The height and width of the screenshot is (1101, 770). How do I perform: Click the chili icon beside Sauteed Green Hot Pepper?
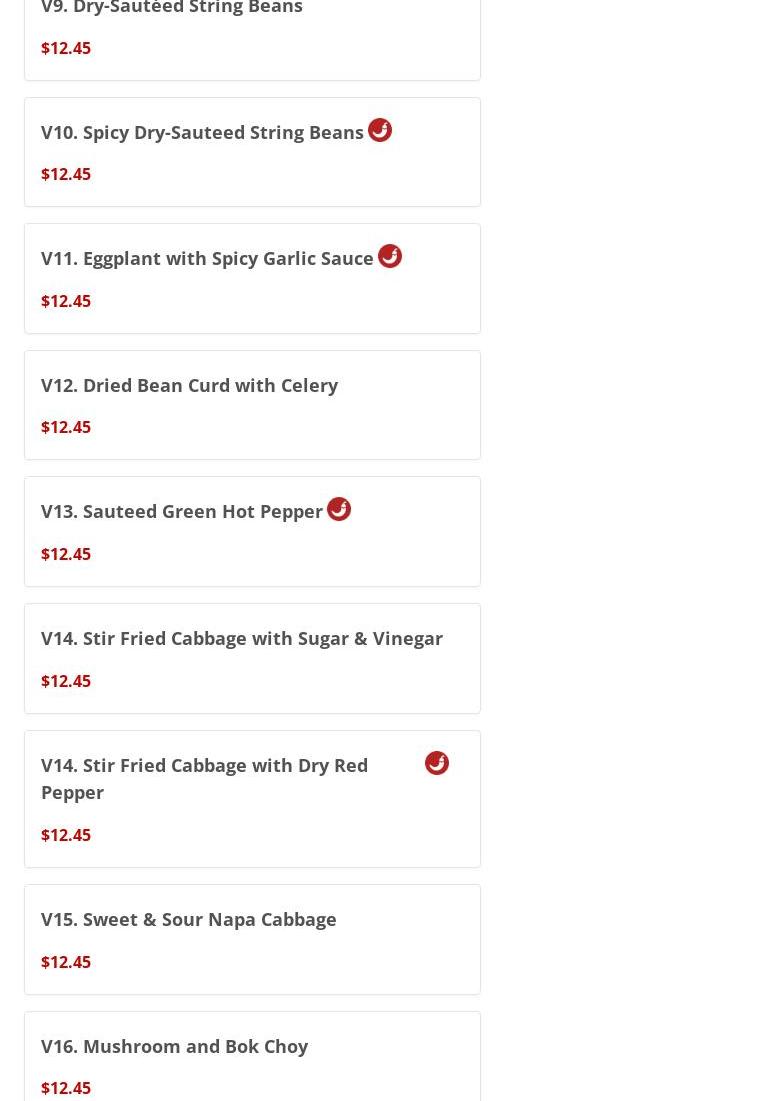[x=339, y=509]
